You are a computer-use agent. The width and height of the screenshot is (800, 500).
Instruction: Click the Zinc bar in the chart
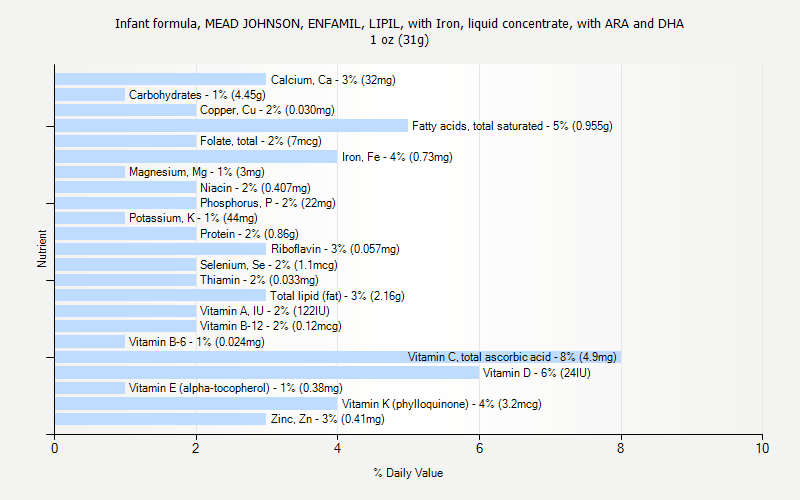click(161, 419)
